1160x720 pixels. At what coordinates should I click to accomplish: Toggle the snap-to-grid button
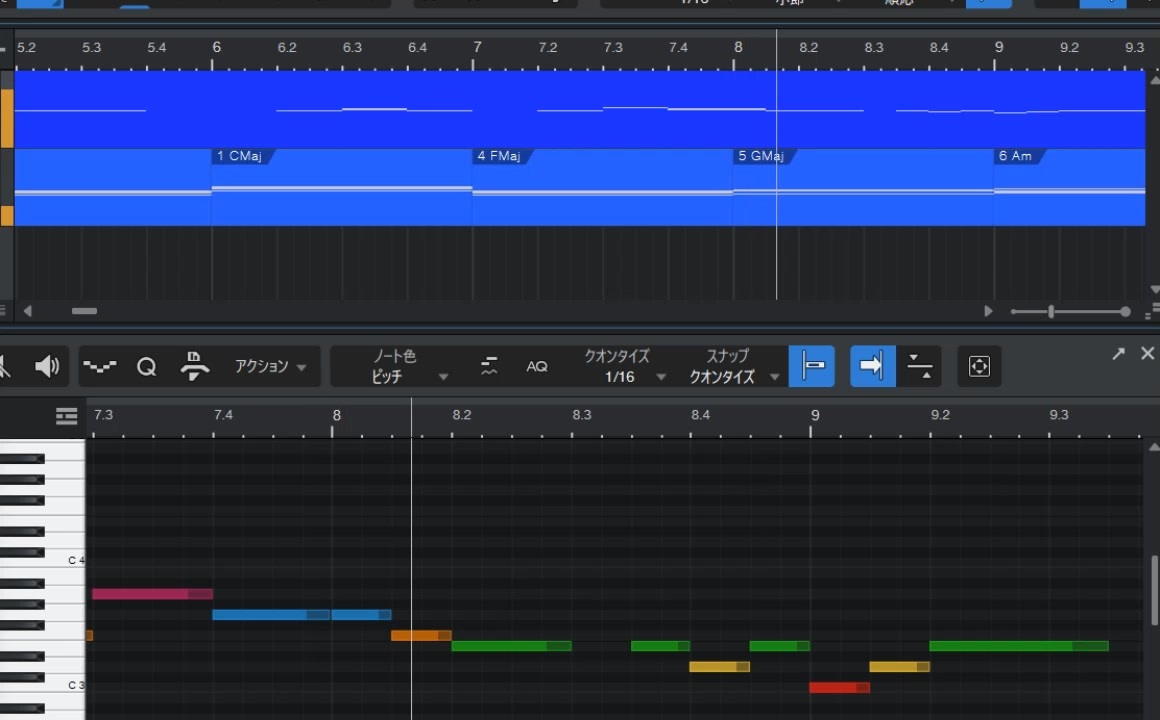[x=812, y=366]
